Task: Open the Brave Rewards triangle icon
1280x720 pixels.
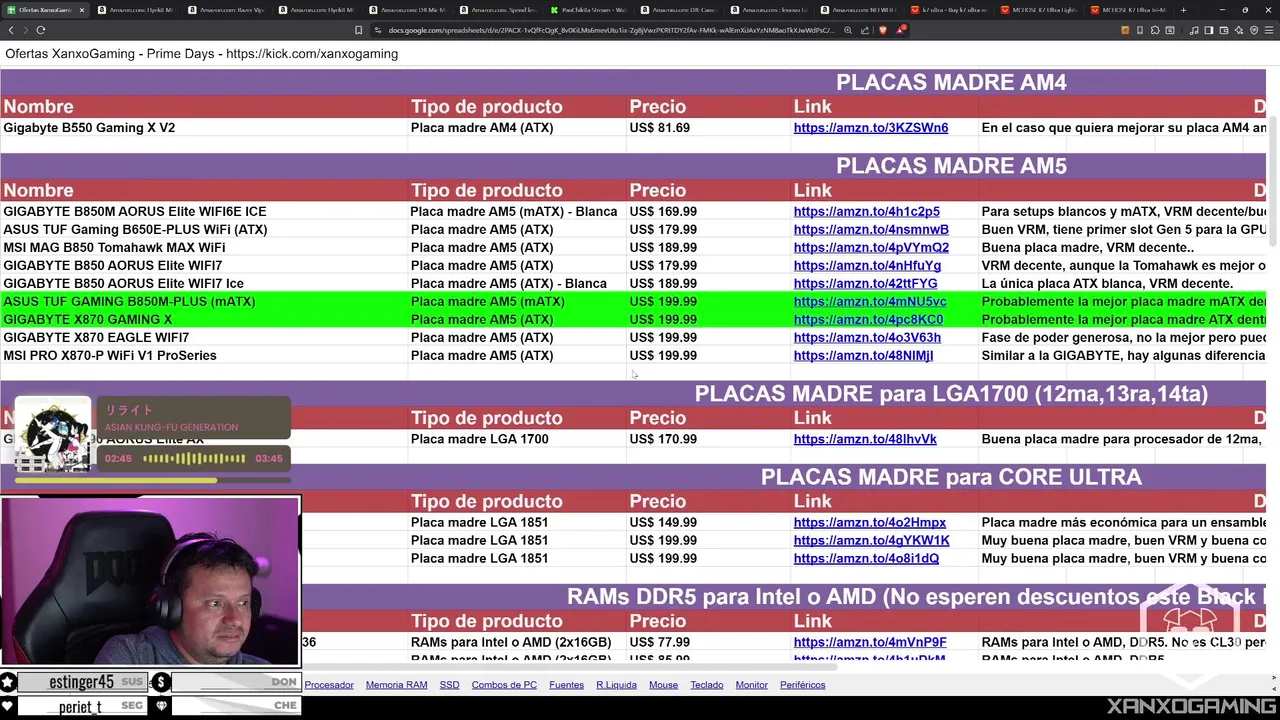Action: click(900, 30)
